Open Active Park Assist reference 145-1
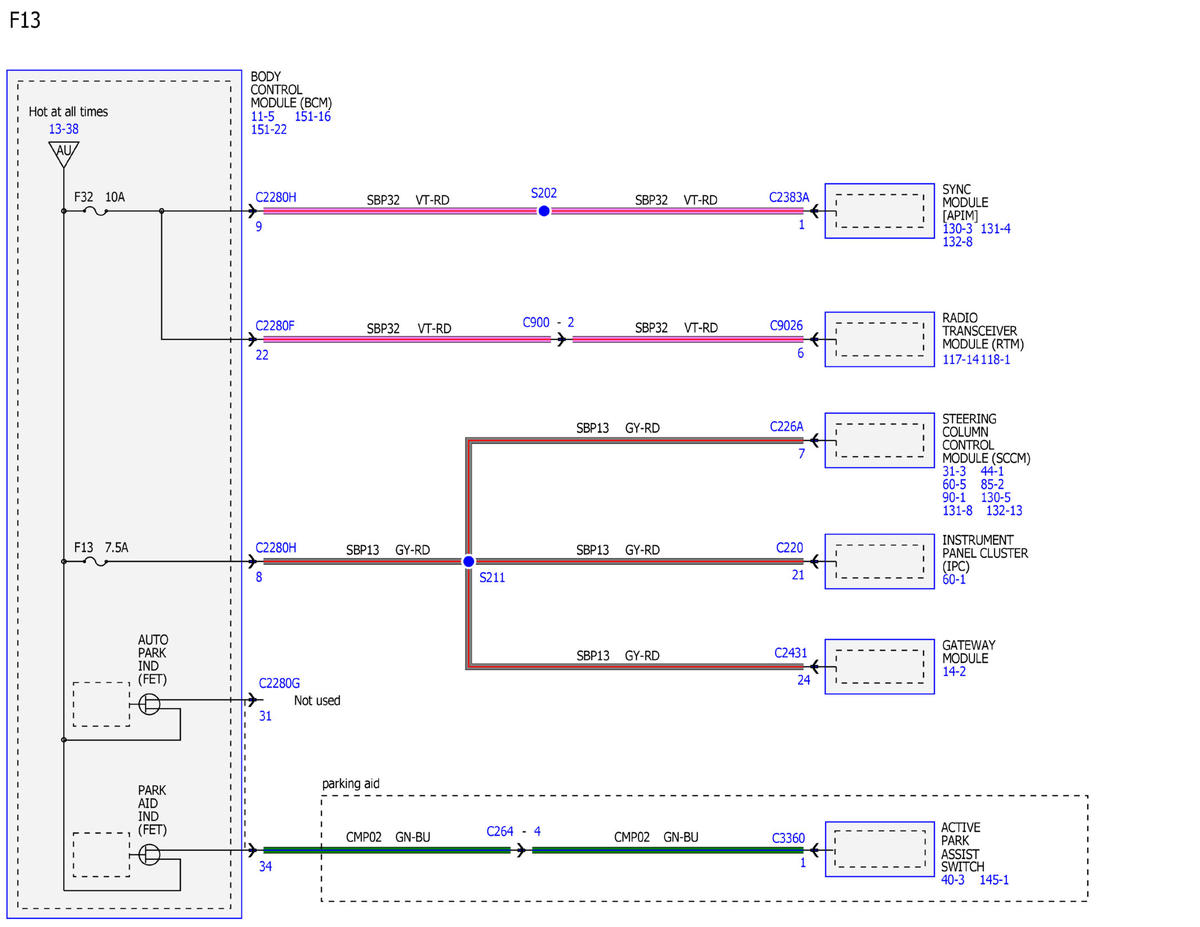Image resolution: width=1200 pixels, height=927 pixels. 994,880
